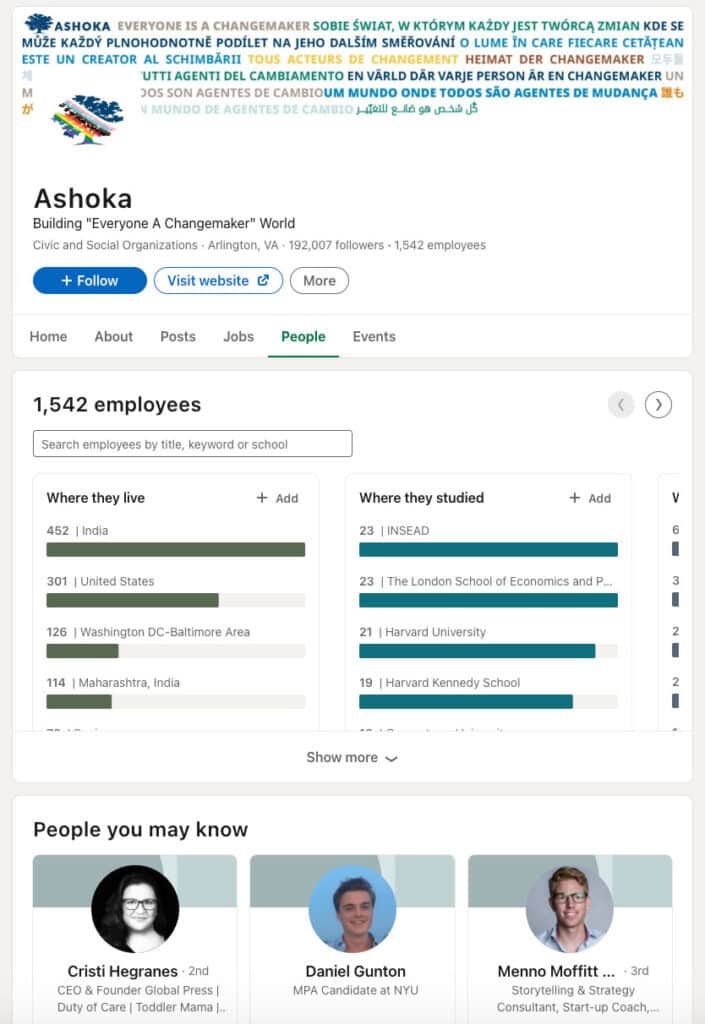The width and height of the screenshot is (705, 1024).
Task: Click the People you may know heading
Action: (140, 829)
